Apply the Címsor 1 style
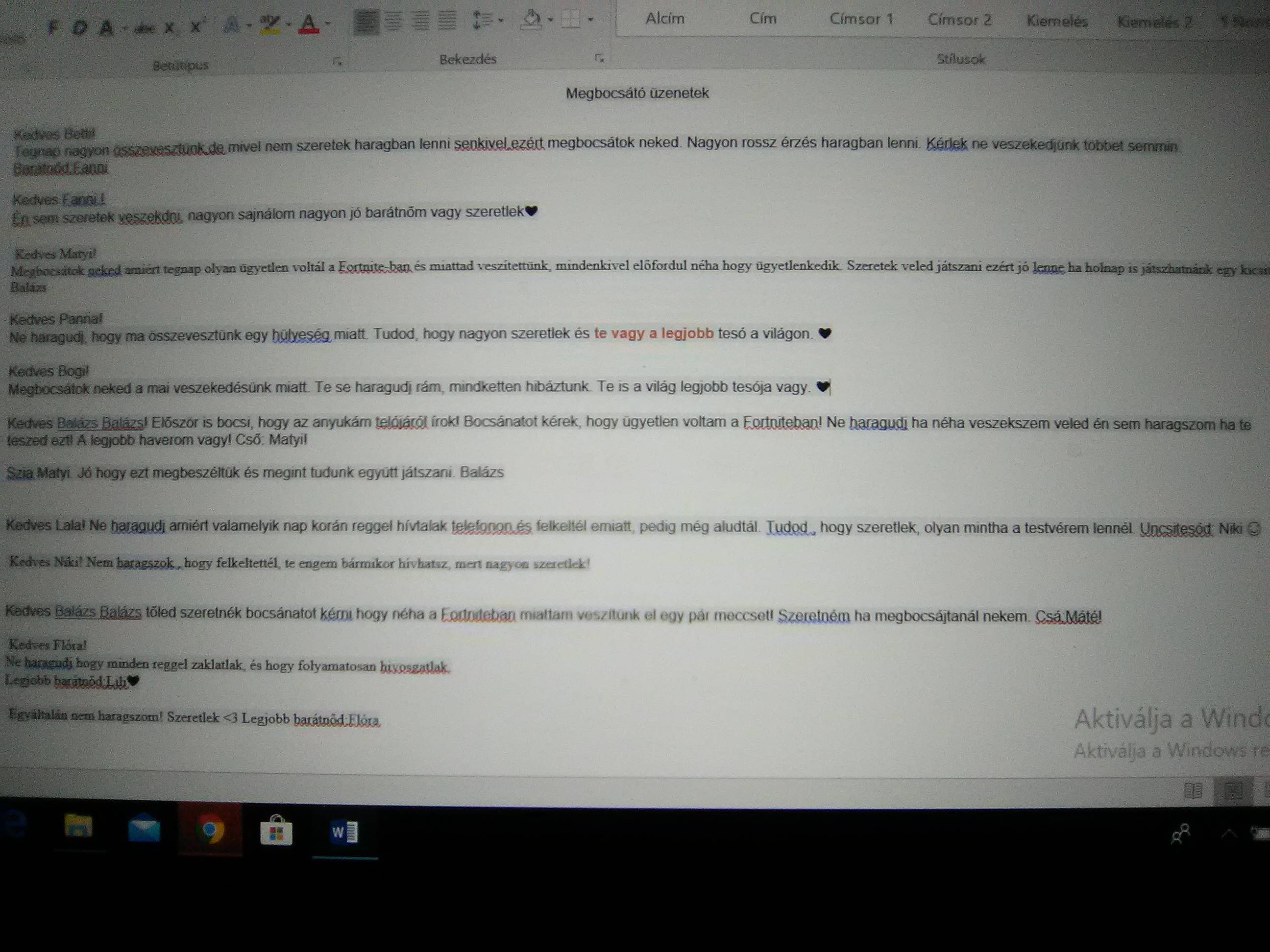Viewport: 1270px width, 952px height. pos(861,19)
